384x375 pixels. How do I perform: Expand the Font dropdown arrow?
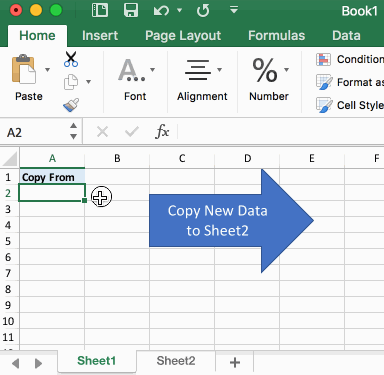pos(152,70)
